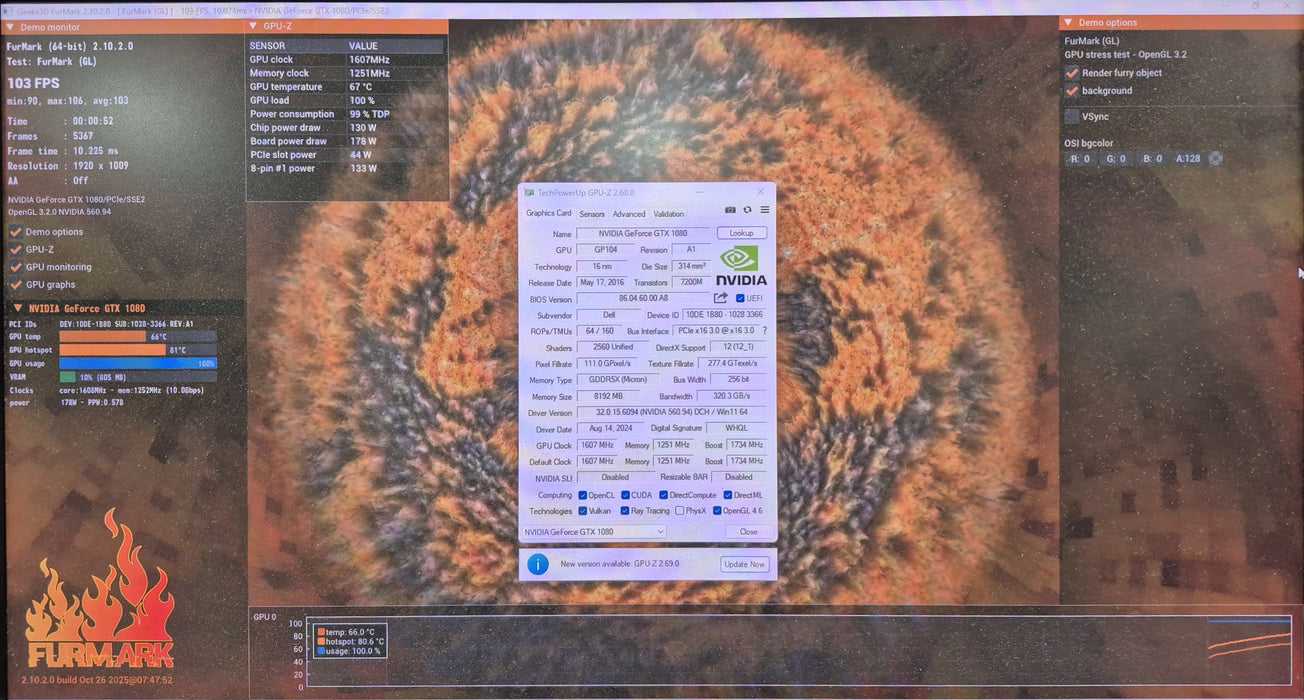Click the GPU temp bar in monitoring
This screenshot has width=1304, height=700.
click(137, 337)
